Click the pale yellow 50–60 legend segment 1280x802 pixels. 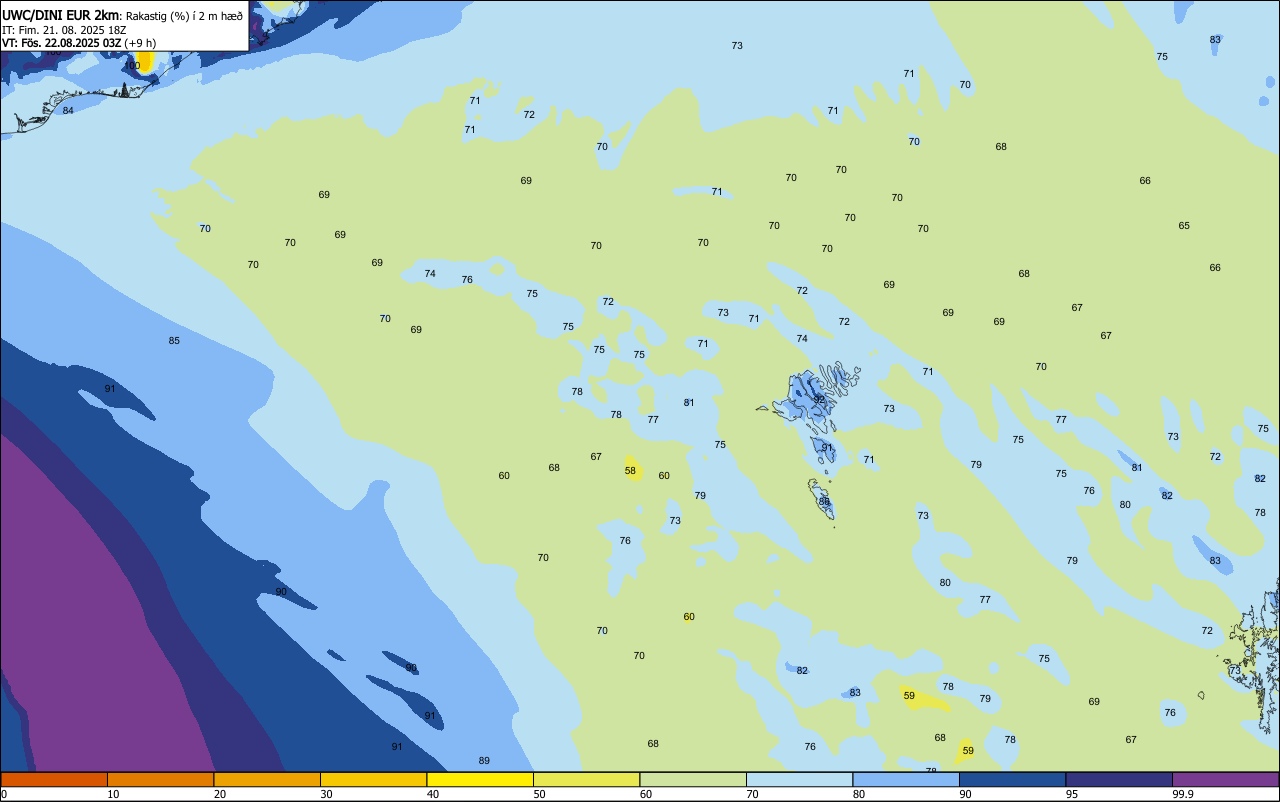[586, 779]
